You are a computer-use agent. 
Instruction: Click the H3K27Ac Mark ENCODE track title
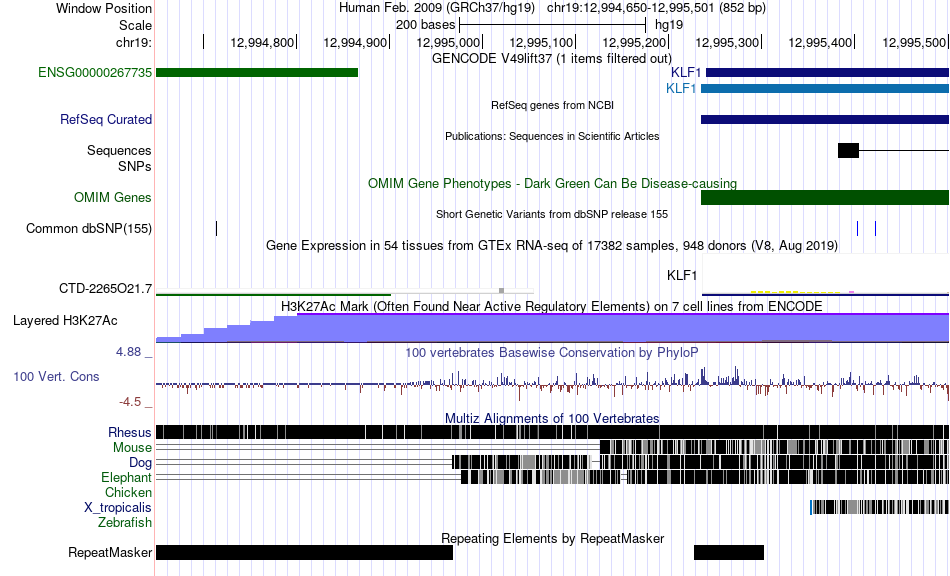click(552, 306)
